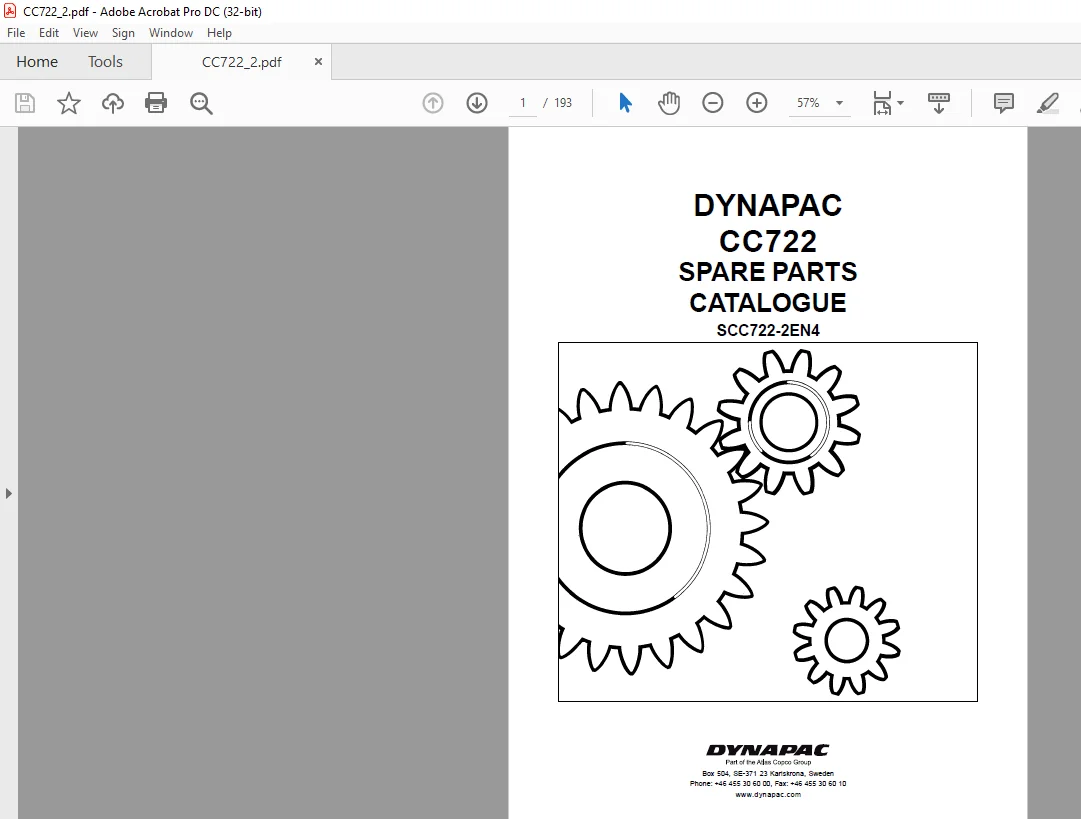Click the fit page width icon

882,103
